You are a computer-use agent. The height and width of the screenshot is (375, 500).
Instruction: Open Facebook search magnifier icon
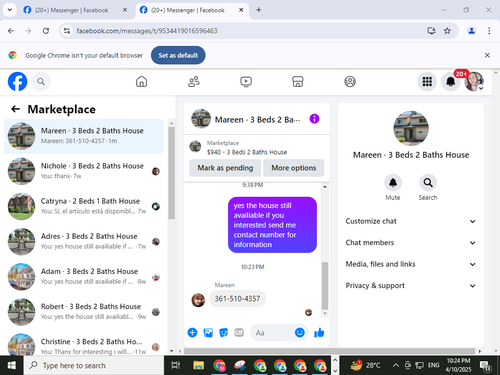click(41, 81)
